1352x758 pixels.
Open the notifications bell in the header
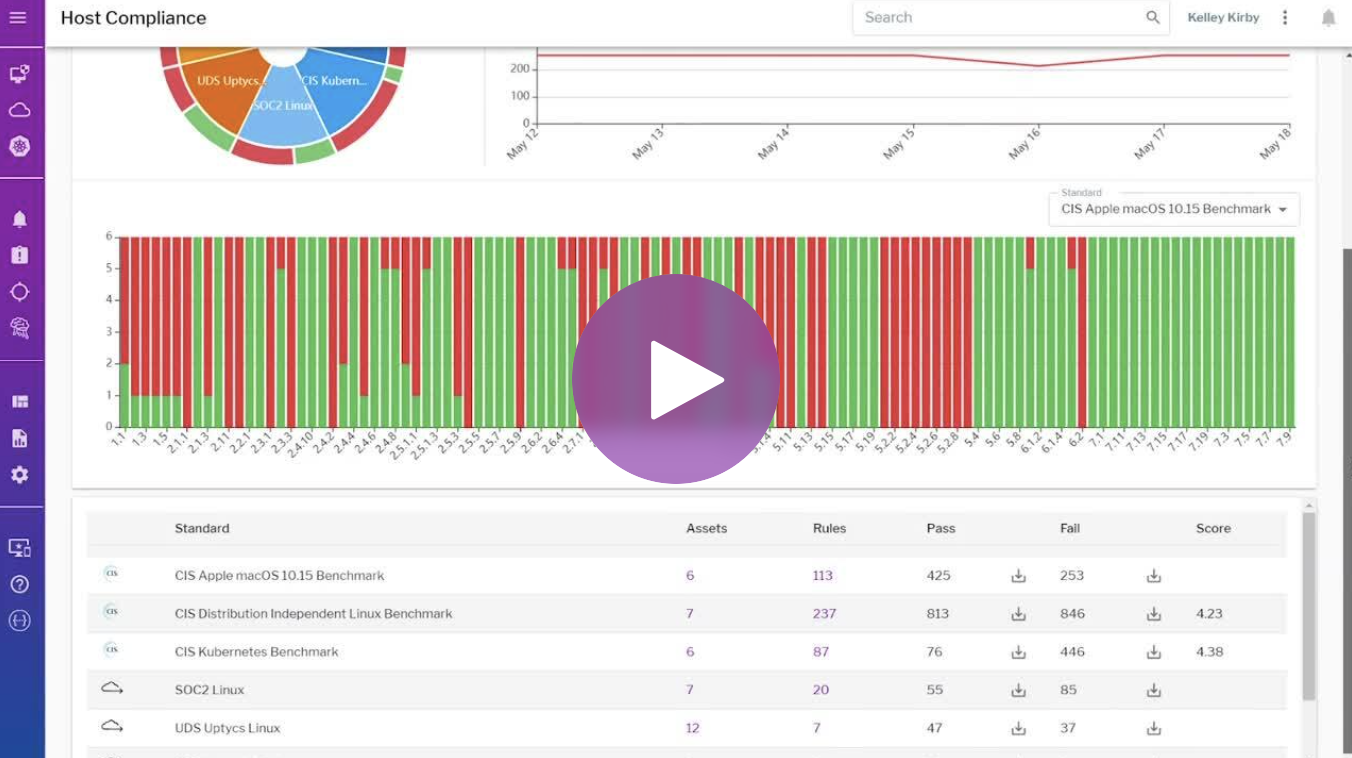click(x=1328, y=18)
